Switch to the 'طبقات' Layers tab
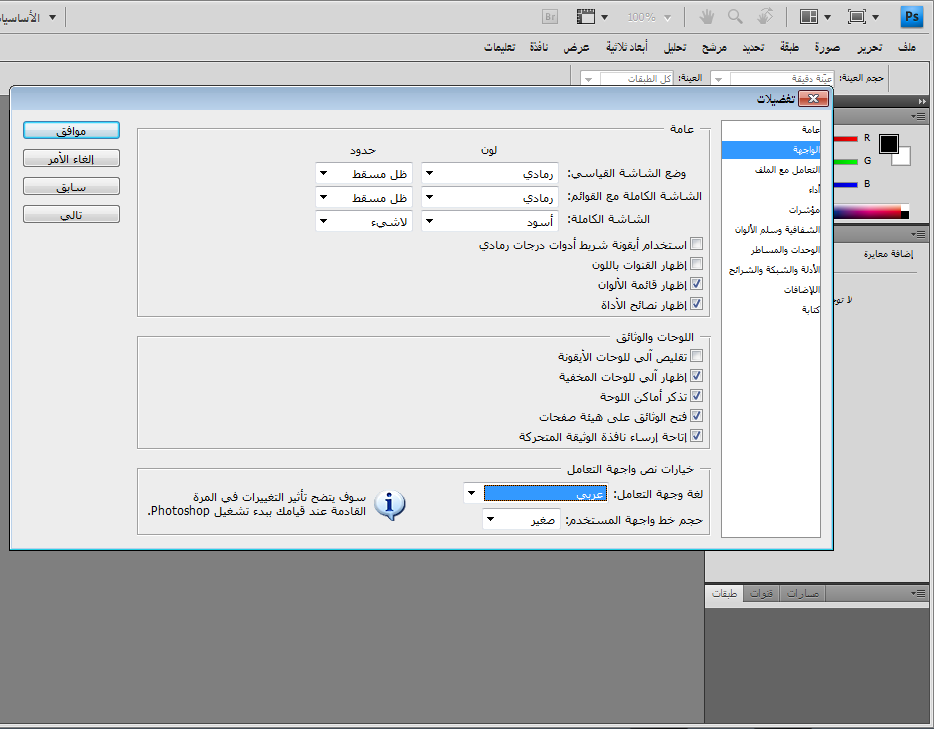 (724, 593)
